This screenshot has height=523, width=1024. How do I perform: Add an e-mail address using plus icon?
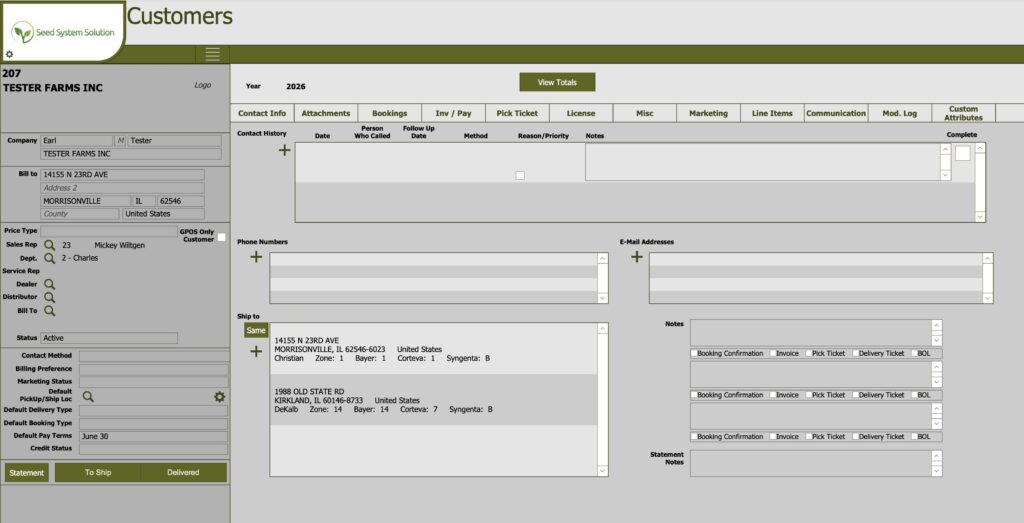coord(636,257)
